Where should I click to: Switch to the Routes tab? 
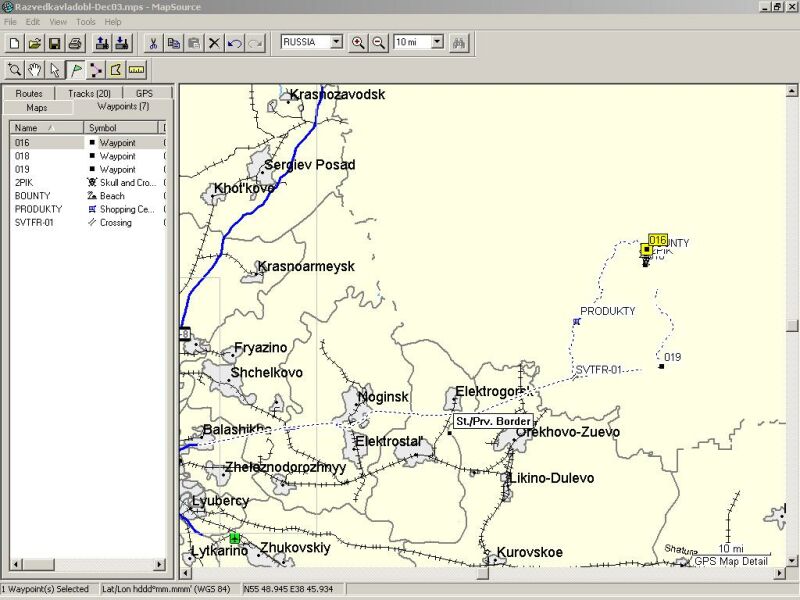[x=29, y=93]
